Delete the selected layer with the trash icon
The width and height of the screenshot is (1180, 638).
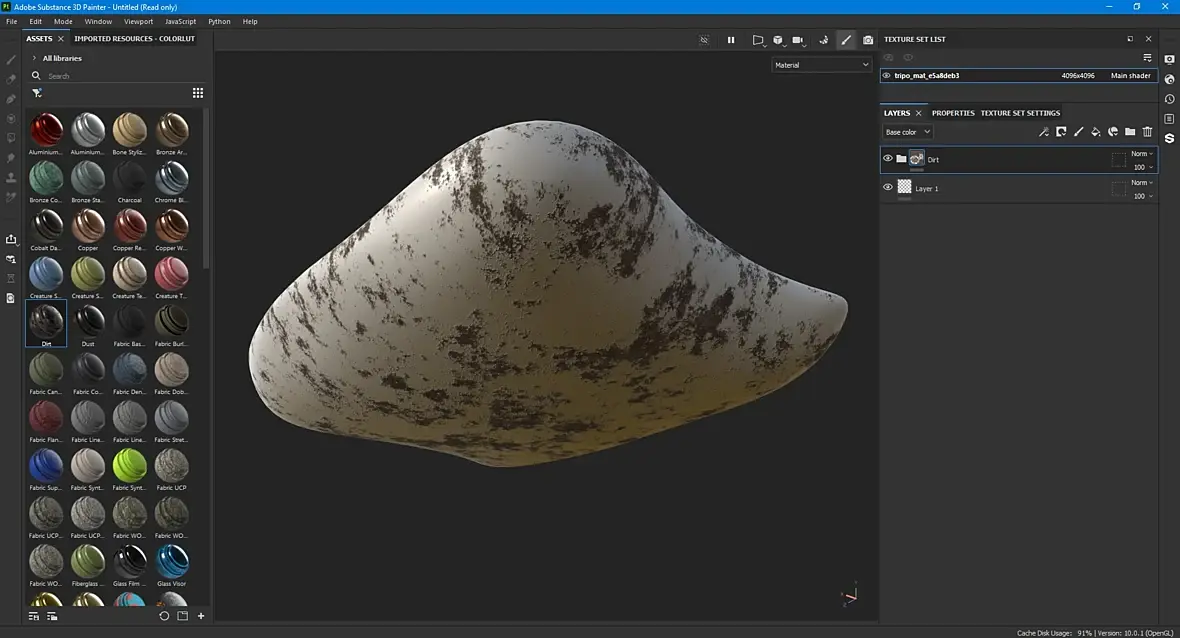[x=1147, y=132]
